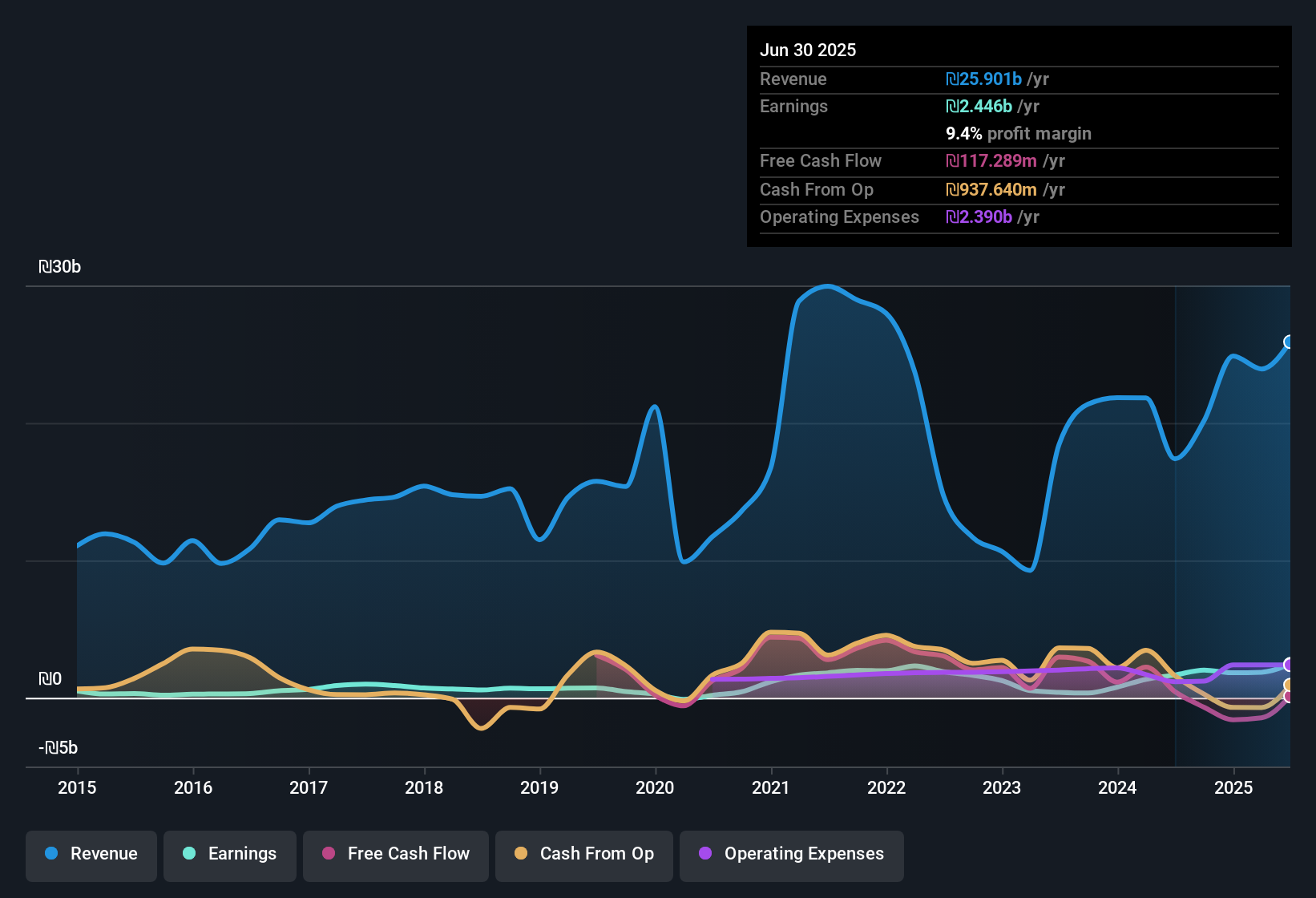Image resolution: width=1316 pixels, height=898 pixels.
Task: Select the purple Operating Expenses legend dot
Action: coord(705,854)
